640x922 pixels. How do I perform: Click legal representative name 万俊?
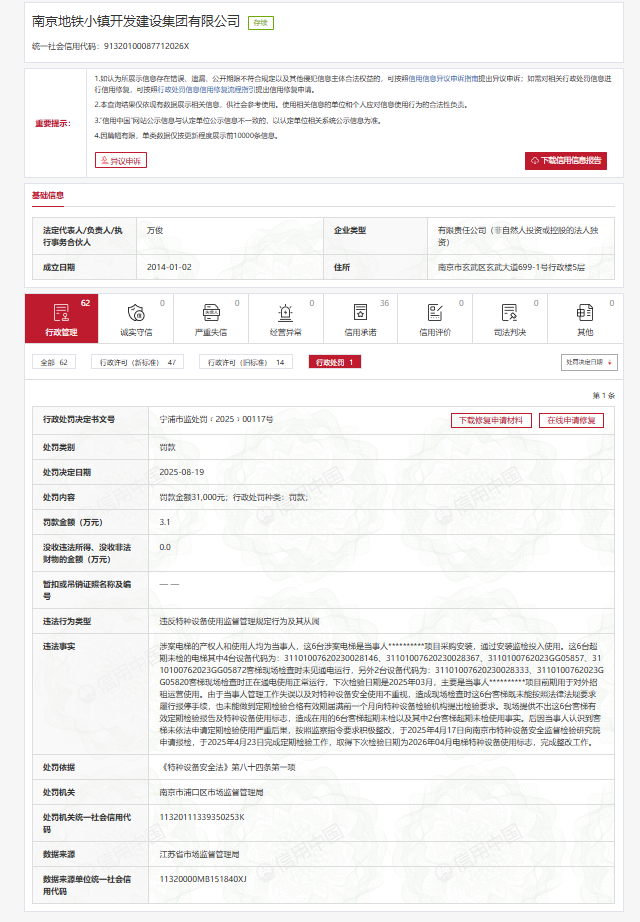(x=155, y=230)
